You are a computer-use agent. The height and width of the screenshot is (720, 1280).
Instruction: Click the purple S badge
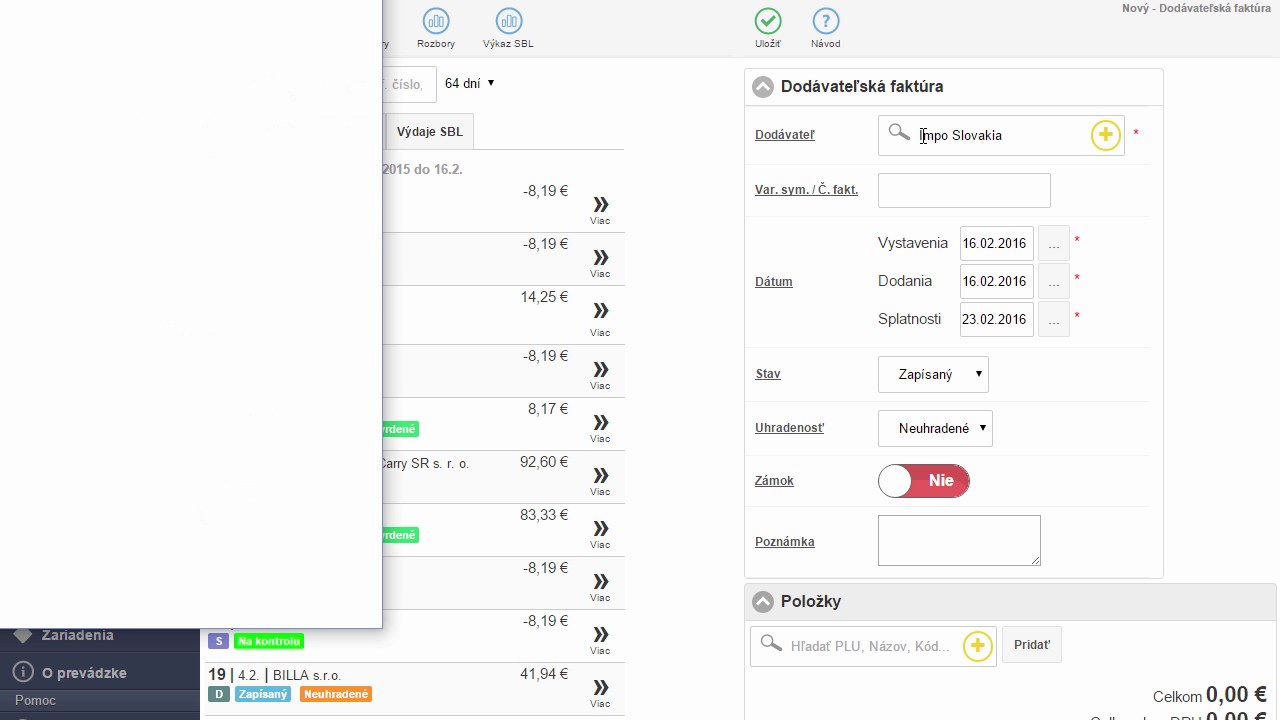218,641
